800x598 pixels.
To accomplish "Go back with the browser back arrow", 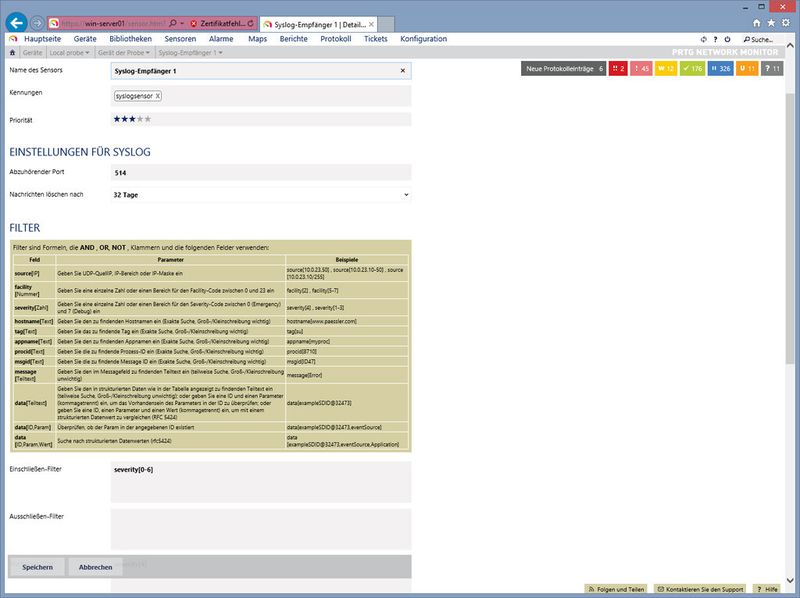I will coord(16,23).
